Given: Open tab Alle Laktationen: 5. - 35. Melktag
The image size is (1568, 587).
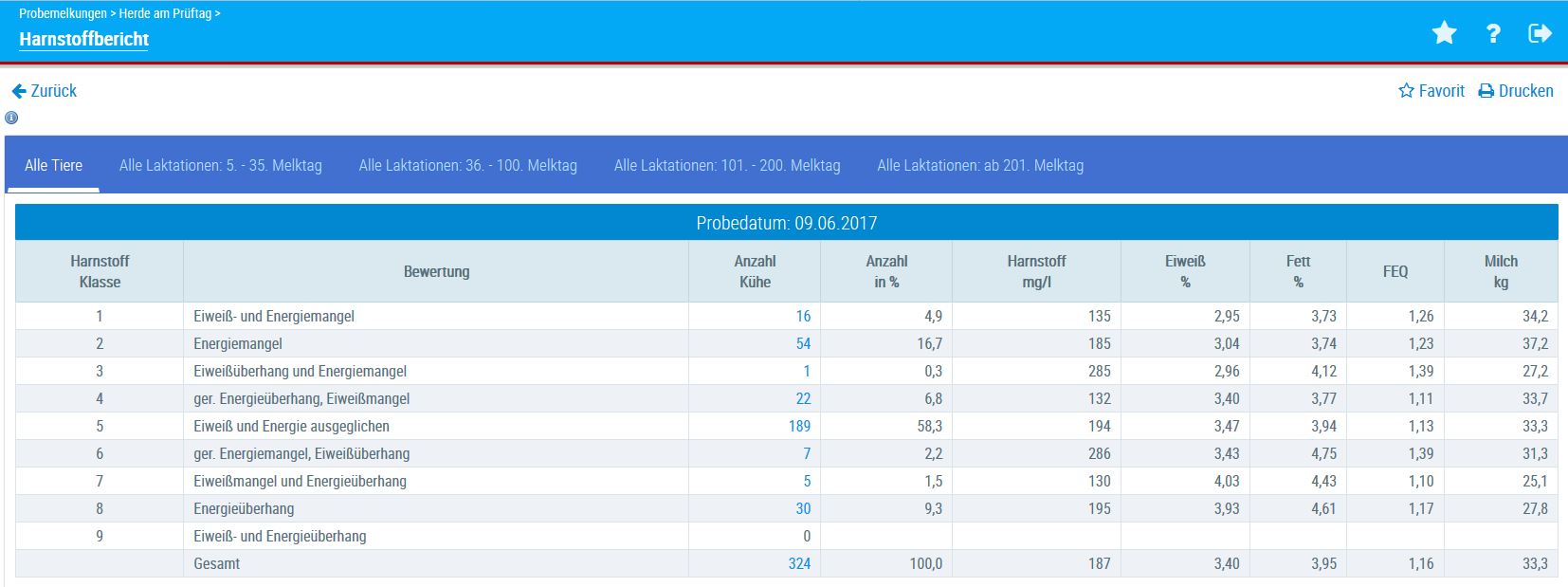Looking at the screenshot, I should pos(220,165).
